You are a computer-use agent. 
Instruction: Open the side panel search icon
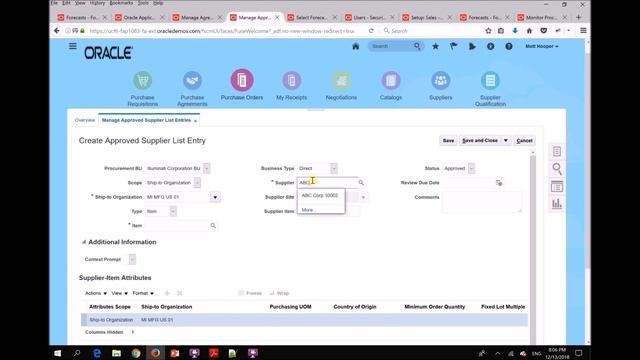click(557, 169)
